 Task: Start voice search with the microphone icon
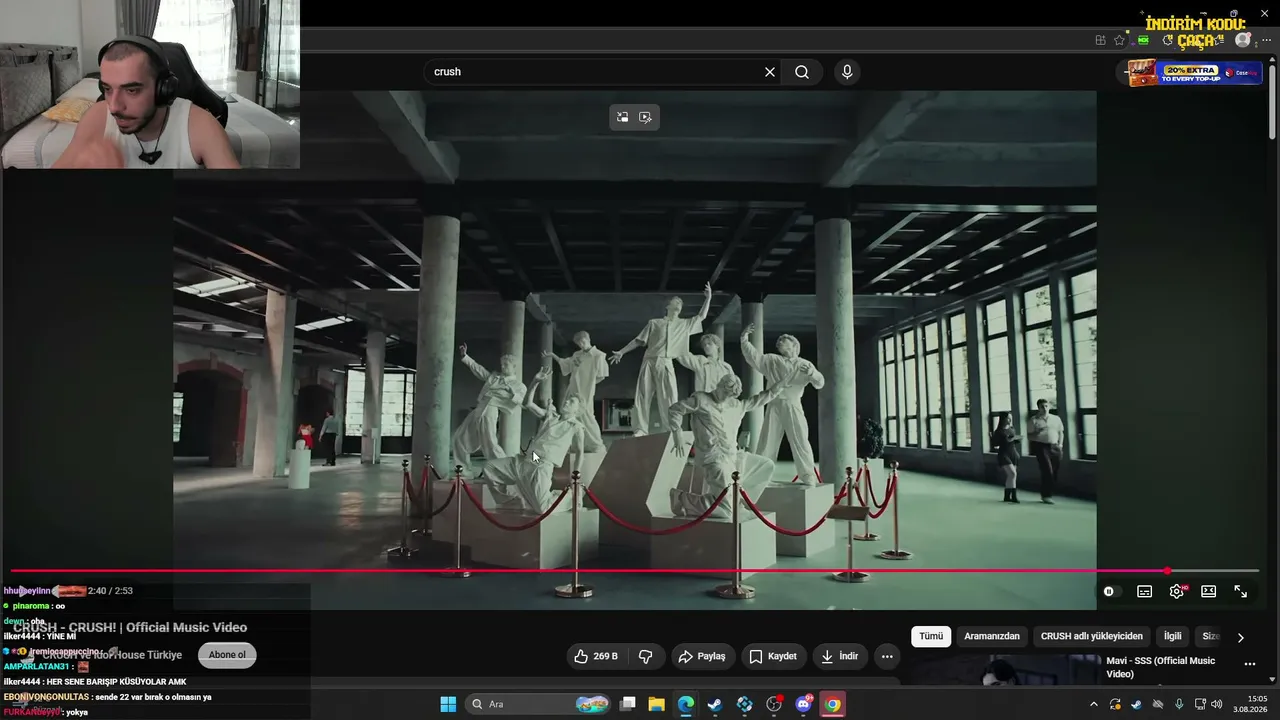pyautogui.click(x=847, y=72)
